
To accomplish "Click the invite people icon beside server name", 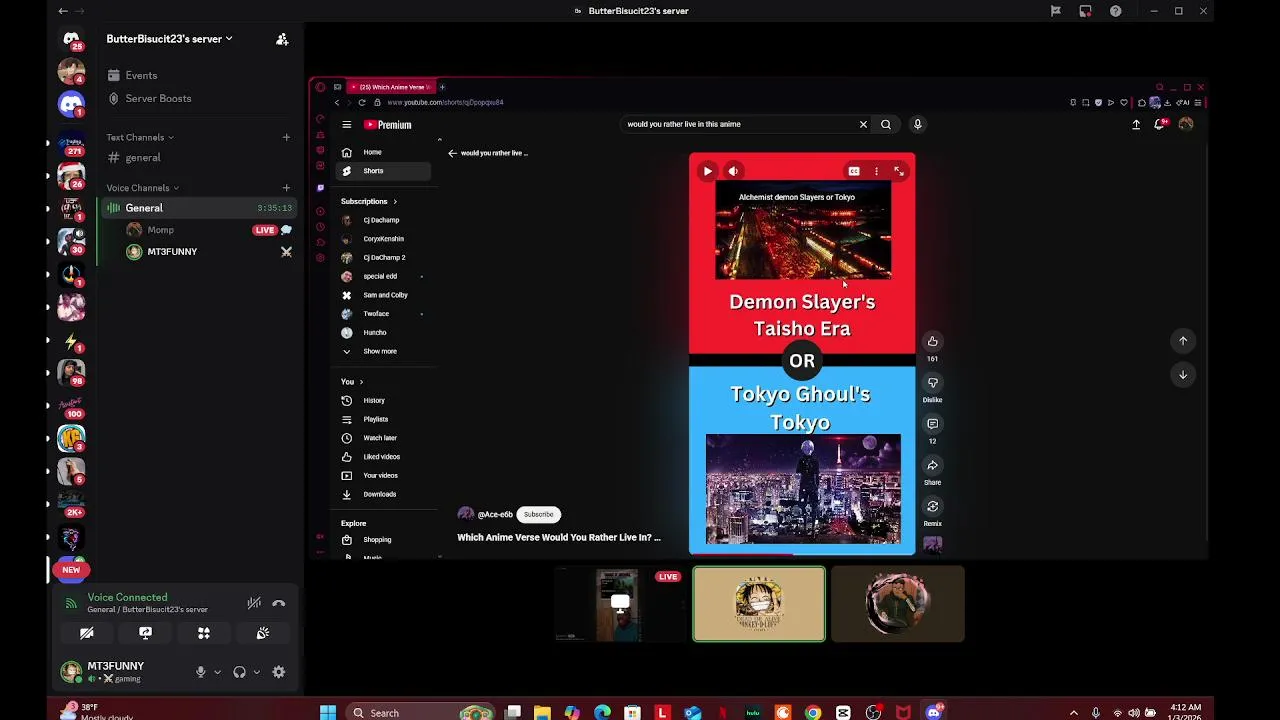I will 282,39.
